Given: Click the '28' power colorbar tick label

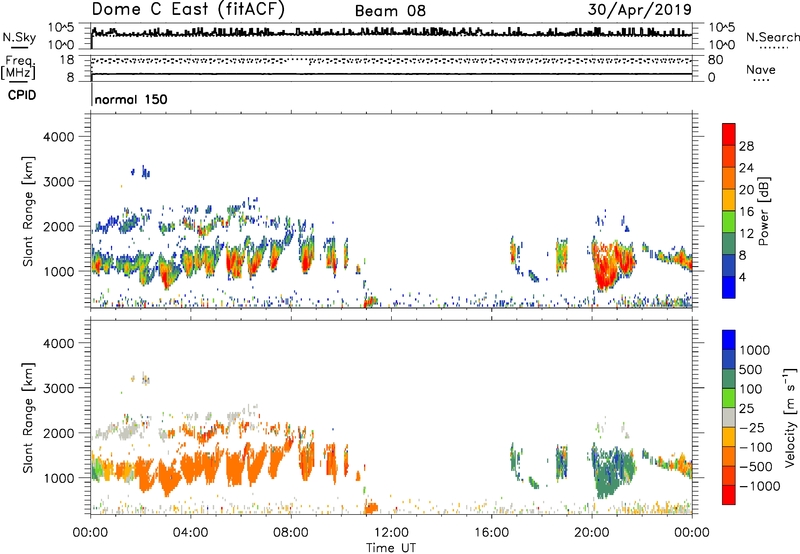Looking at the screenshot, I should point(746,146).
